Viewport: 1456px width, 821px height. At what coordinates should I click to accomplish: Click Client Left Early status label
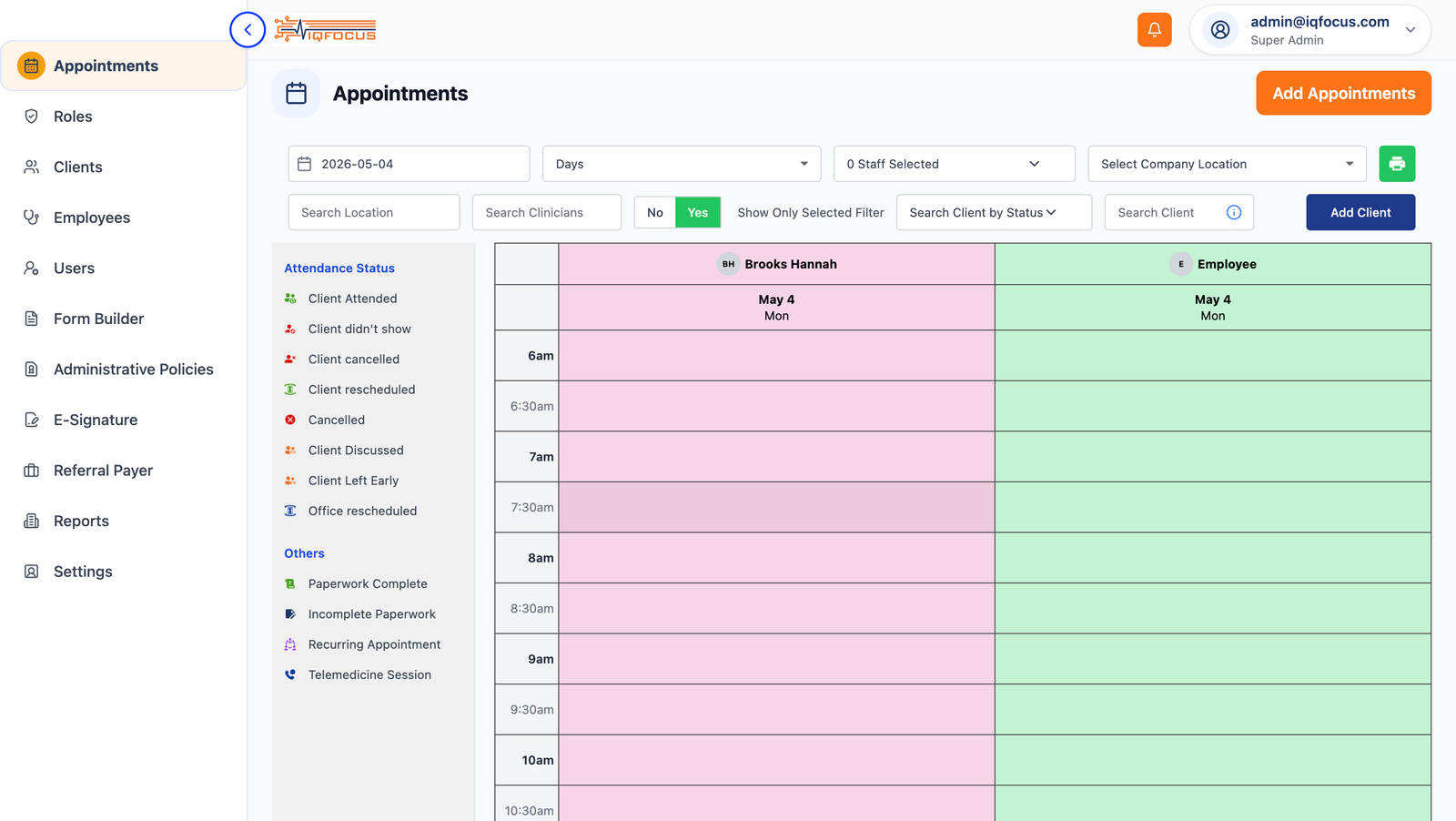353,481
